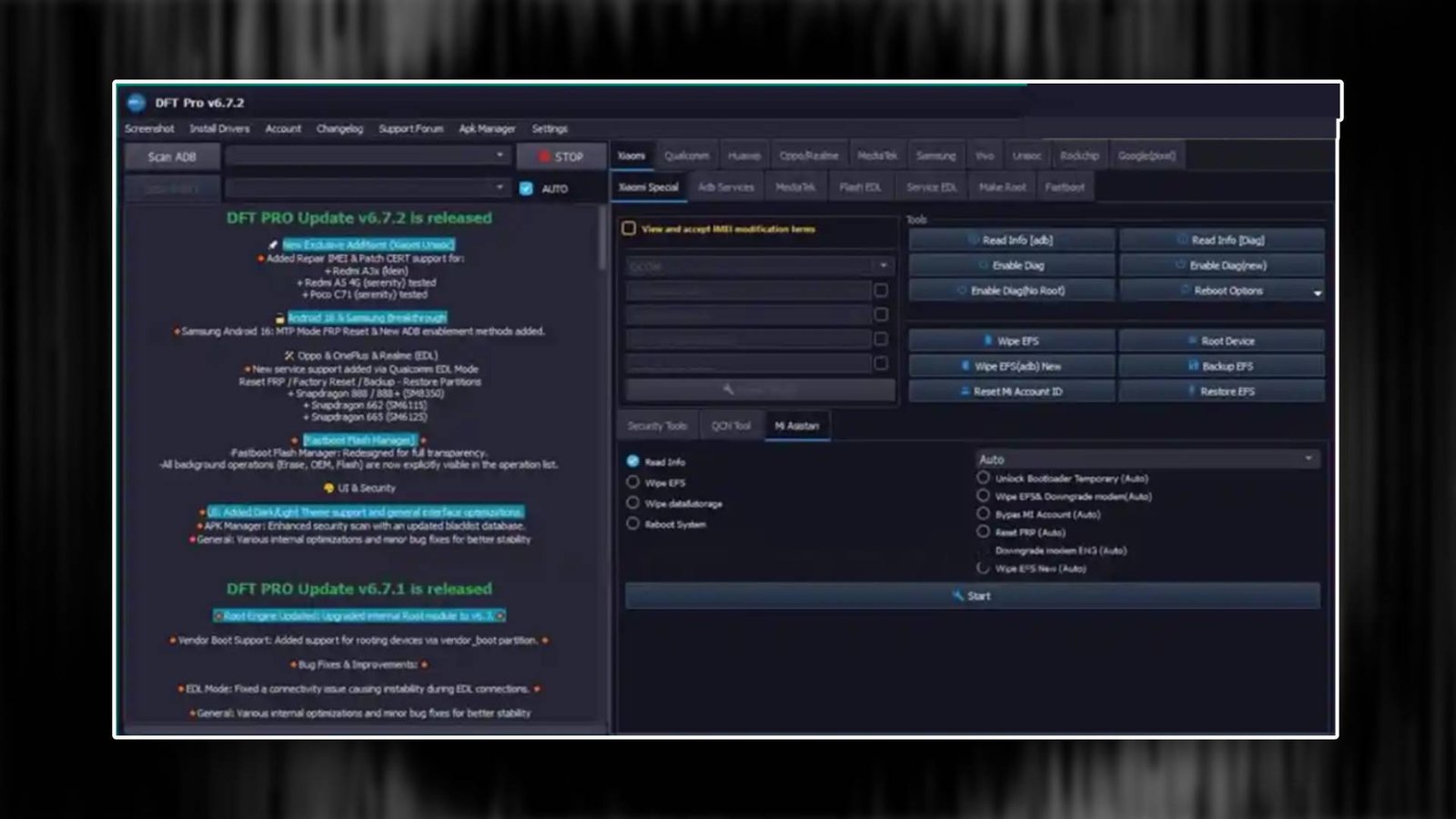
Task: Switch to the Samsung brand tab
Action: click(x=935, y=155)
